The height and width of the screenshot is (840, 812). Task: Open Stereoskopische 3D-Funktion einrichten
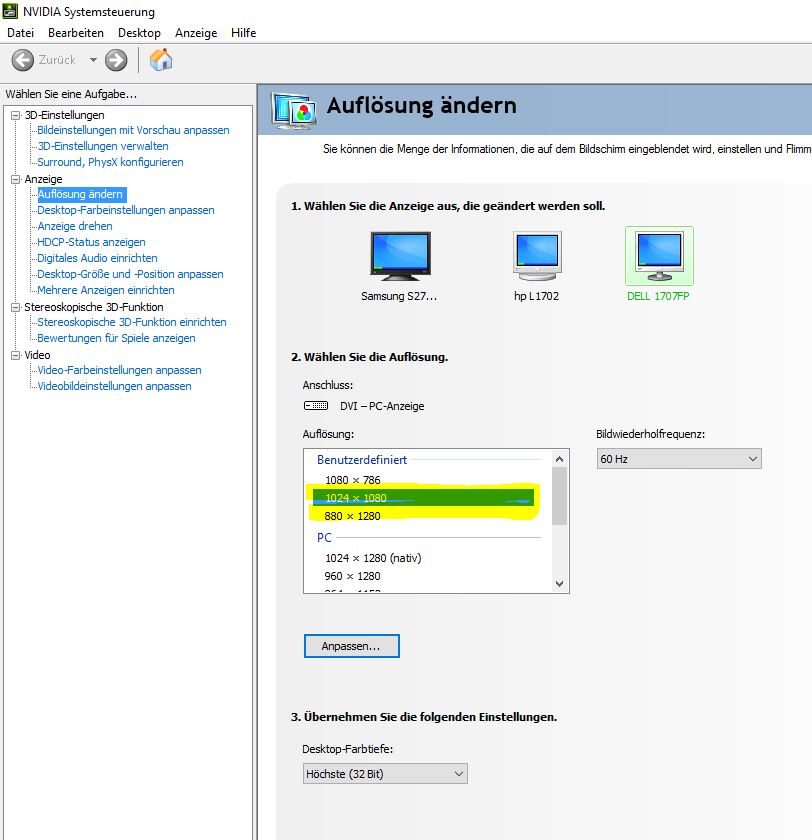pyautogui.click(x=132, y=322)
